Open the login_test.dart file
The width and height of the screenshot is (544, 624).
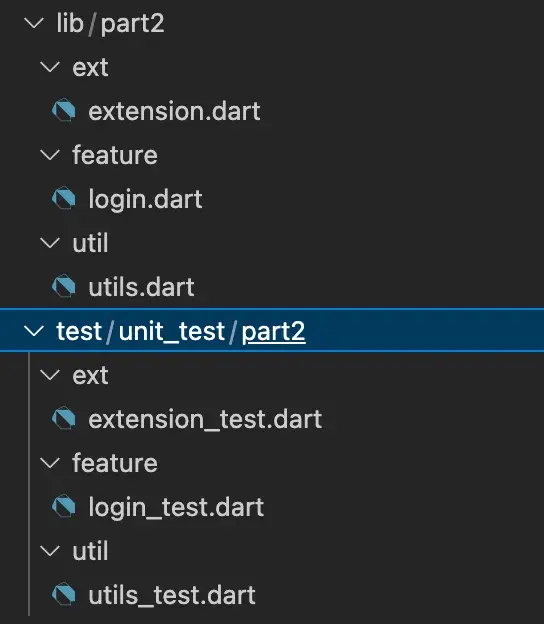(x=176, y=507)
